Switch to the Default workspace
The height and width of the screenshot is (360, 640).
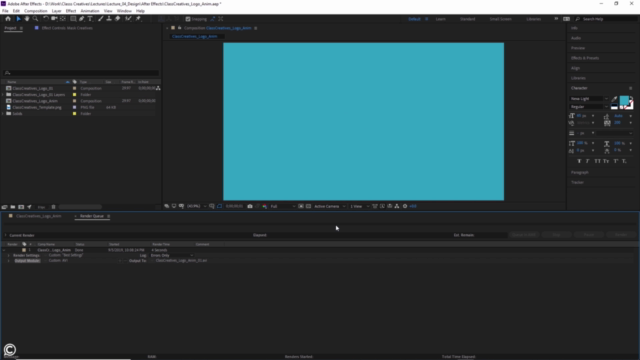point(414,19)
